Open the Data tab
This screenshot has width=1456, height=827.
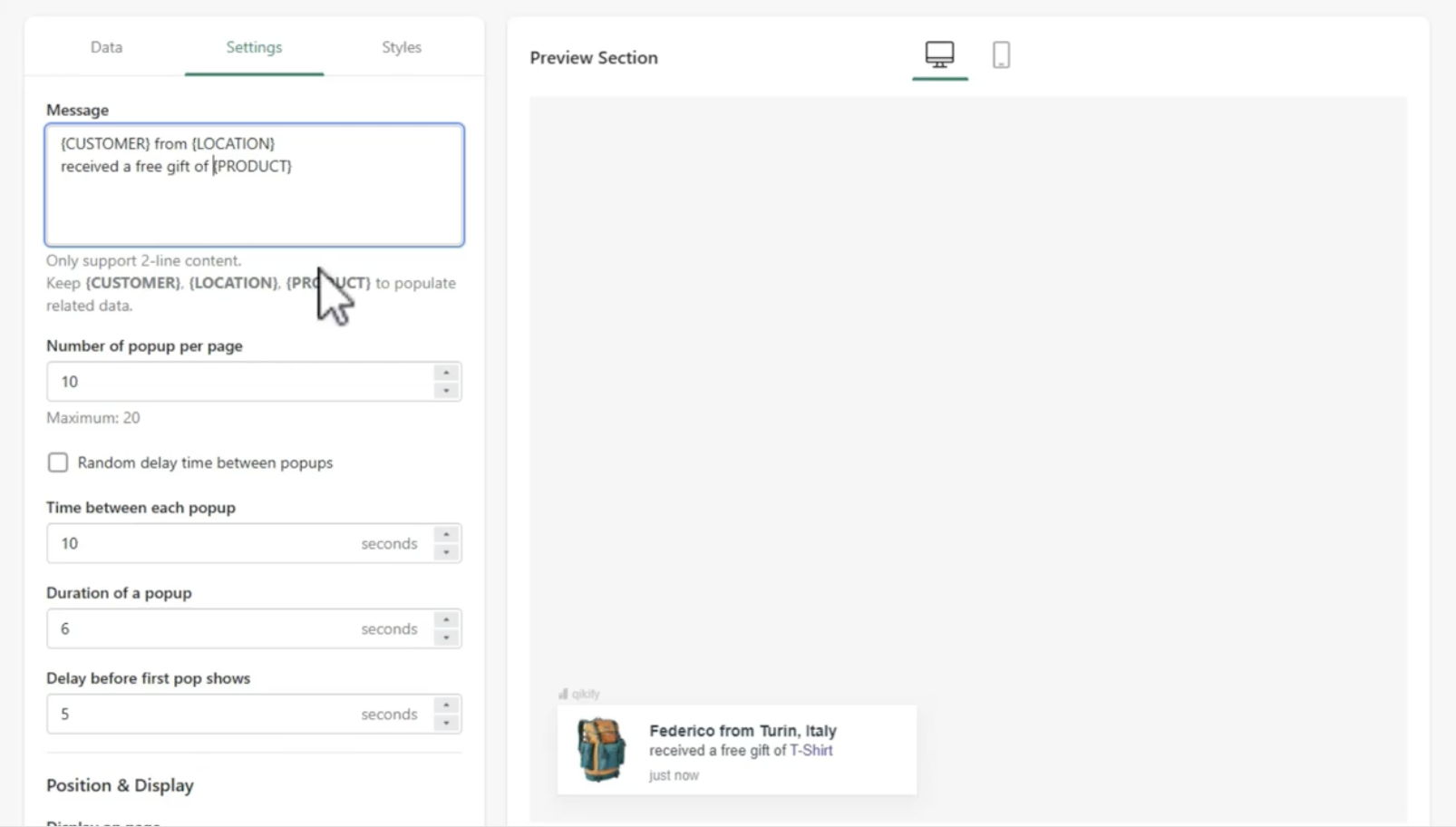(x=106, y=47)
